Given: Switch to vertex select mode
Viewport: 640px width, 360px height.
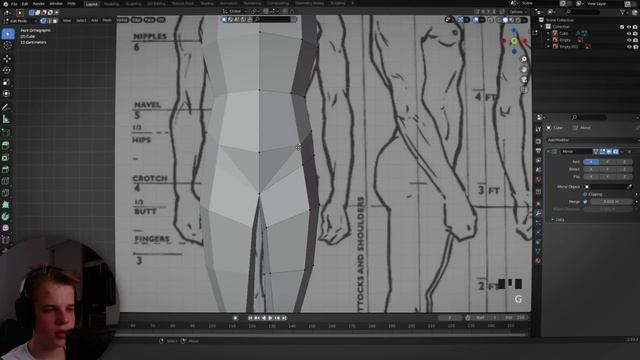Looking at the screenshot, I should pos(43,20).
